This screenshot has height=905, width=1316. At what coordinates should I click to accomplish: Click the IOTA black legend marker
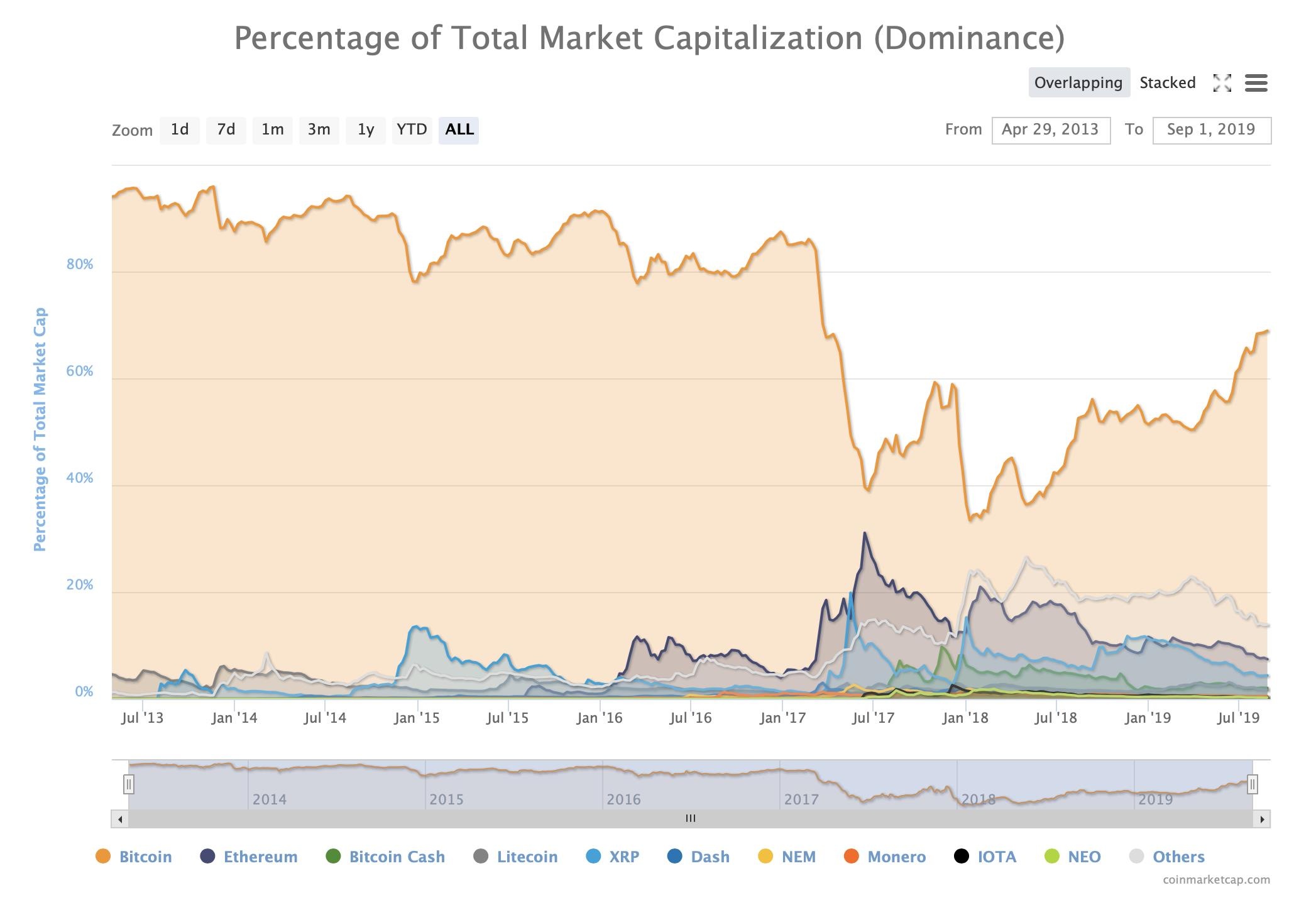[x=962, y=857]
